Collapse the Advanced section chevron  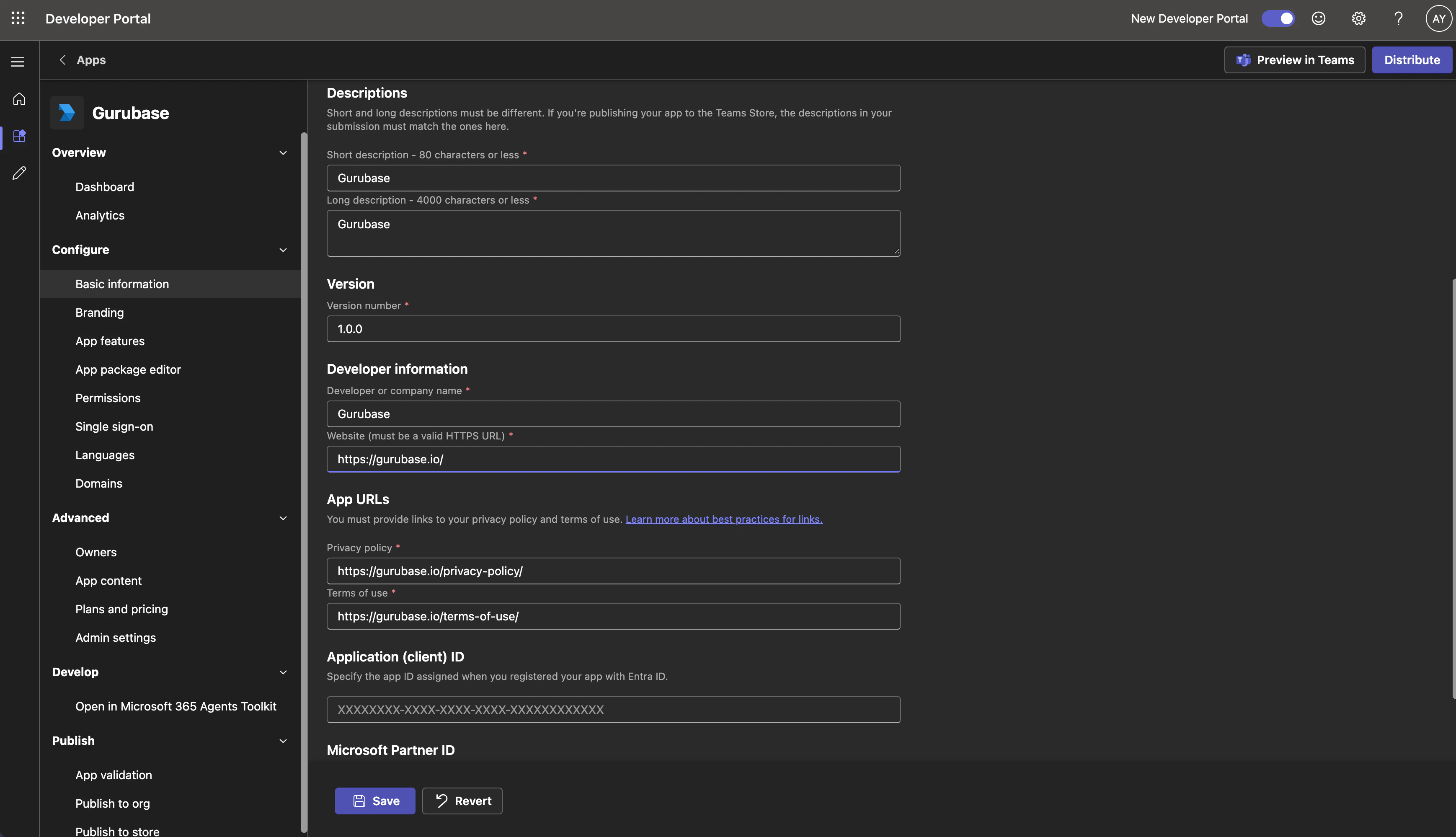(283, 518)
